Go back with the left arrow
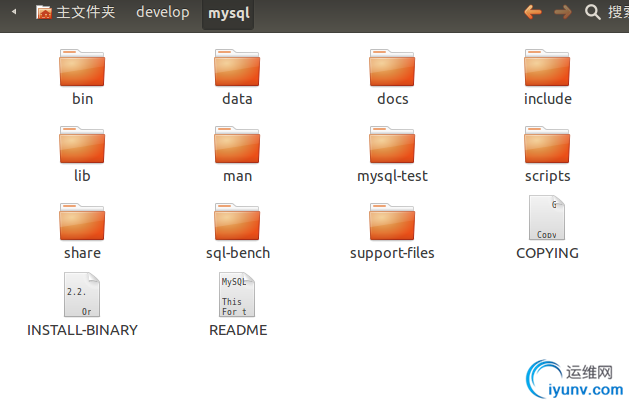 point(533,12)
